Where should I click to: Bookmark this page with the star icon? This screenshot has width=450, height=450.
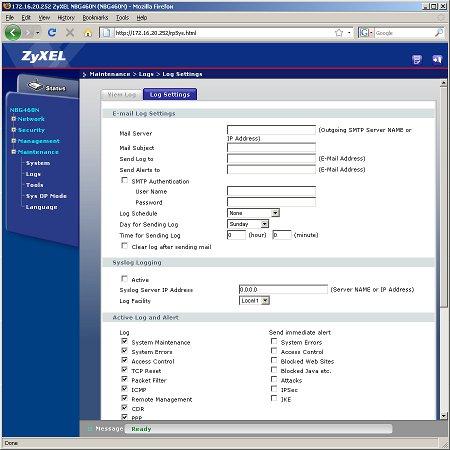339,33
